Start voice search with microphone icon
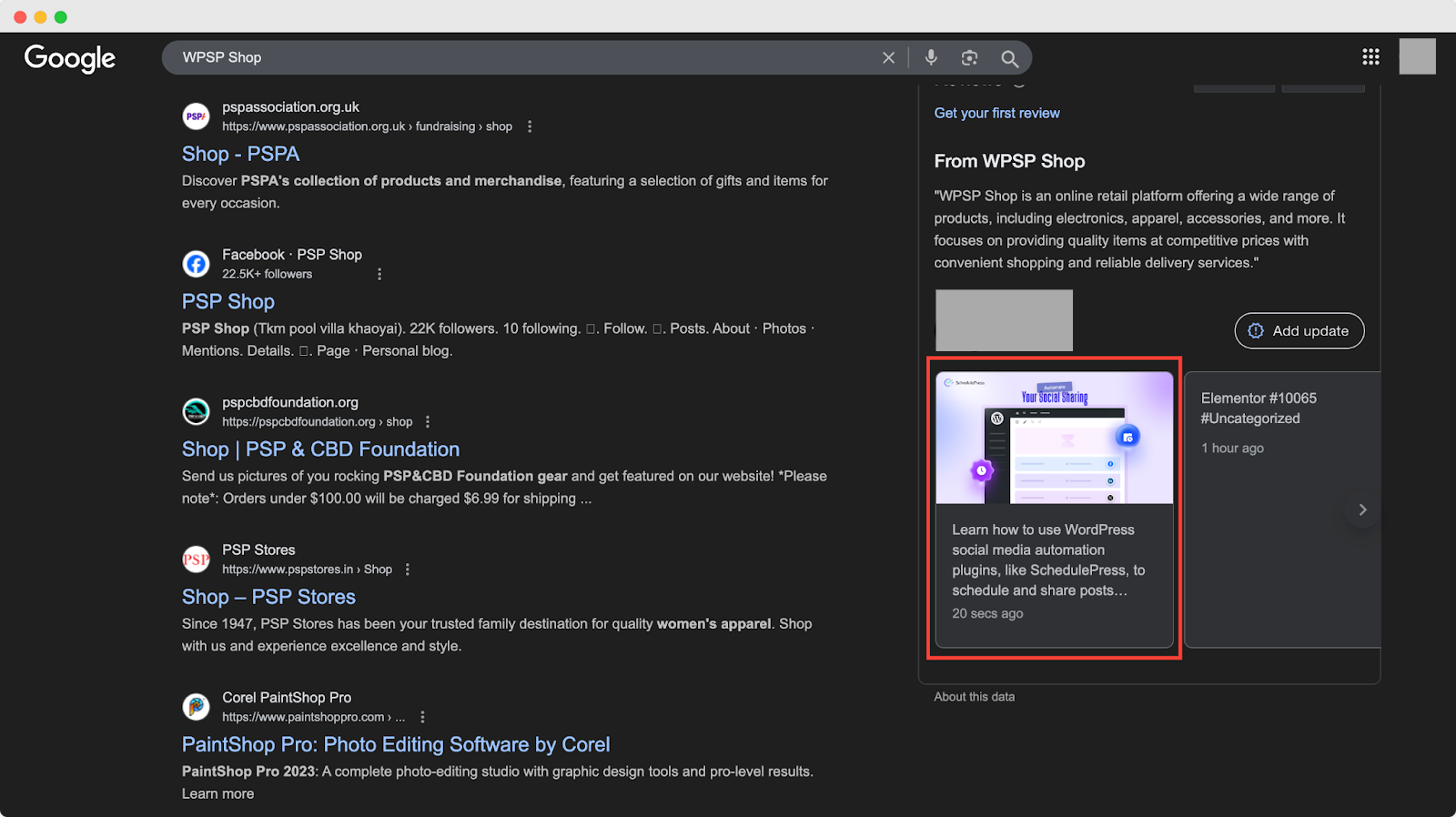This screenshot has height=817, width=1456. pos(931,57)
